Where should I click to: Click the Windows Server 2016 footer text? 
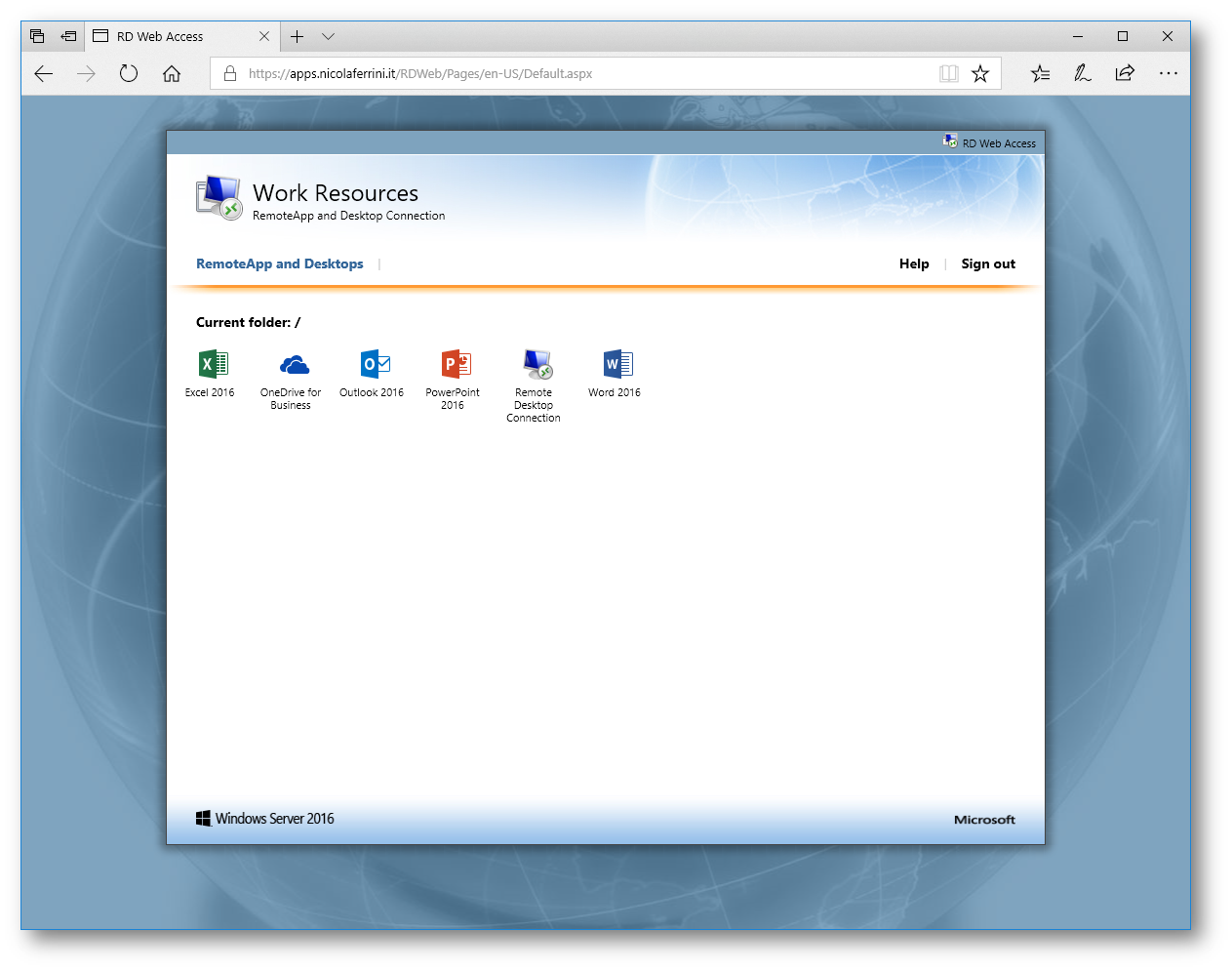[x=274, y=819]
